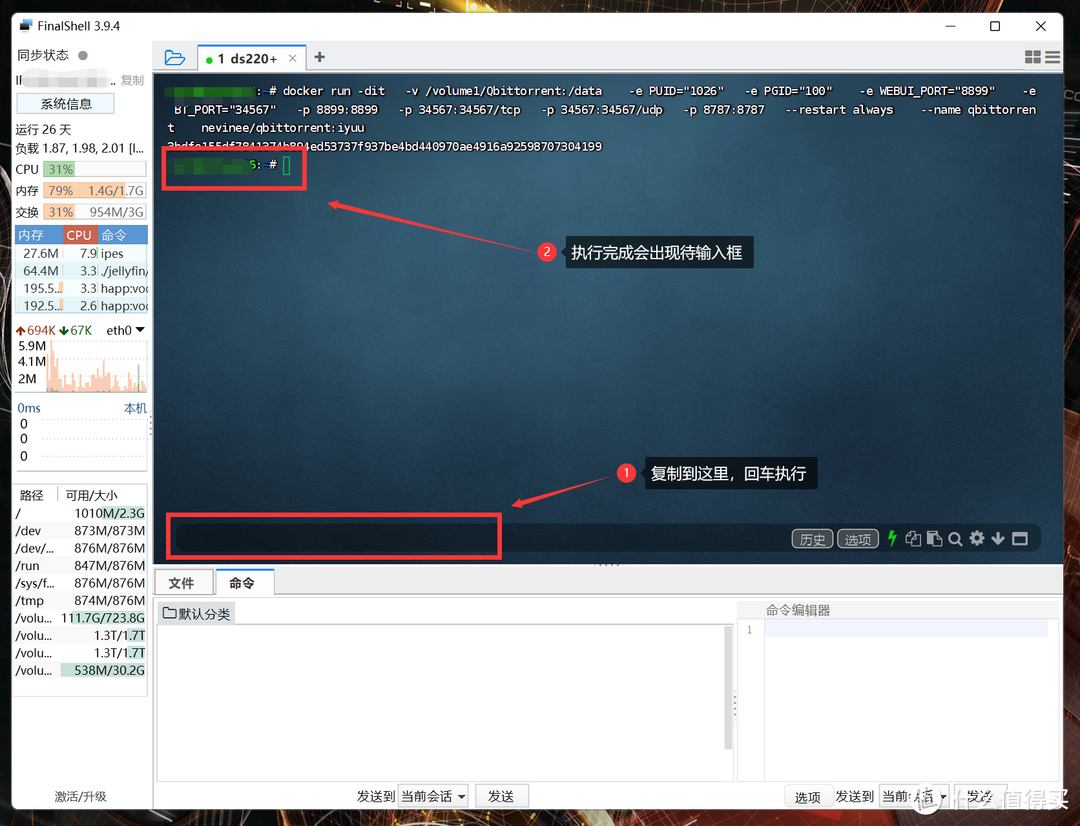Open command history with 历史 button

pos(812,539)
